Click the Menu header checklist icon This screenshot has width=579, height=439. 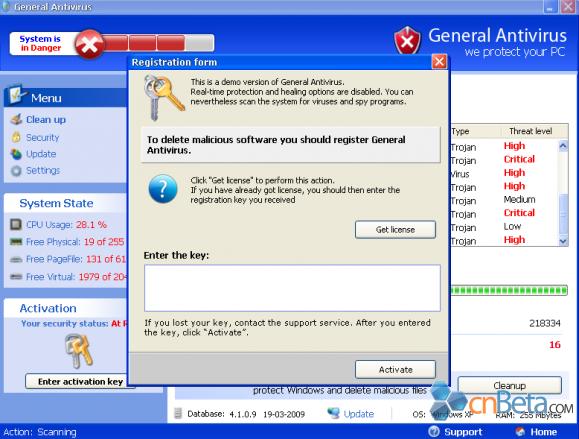(x=17, y=95)
